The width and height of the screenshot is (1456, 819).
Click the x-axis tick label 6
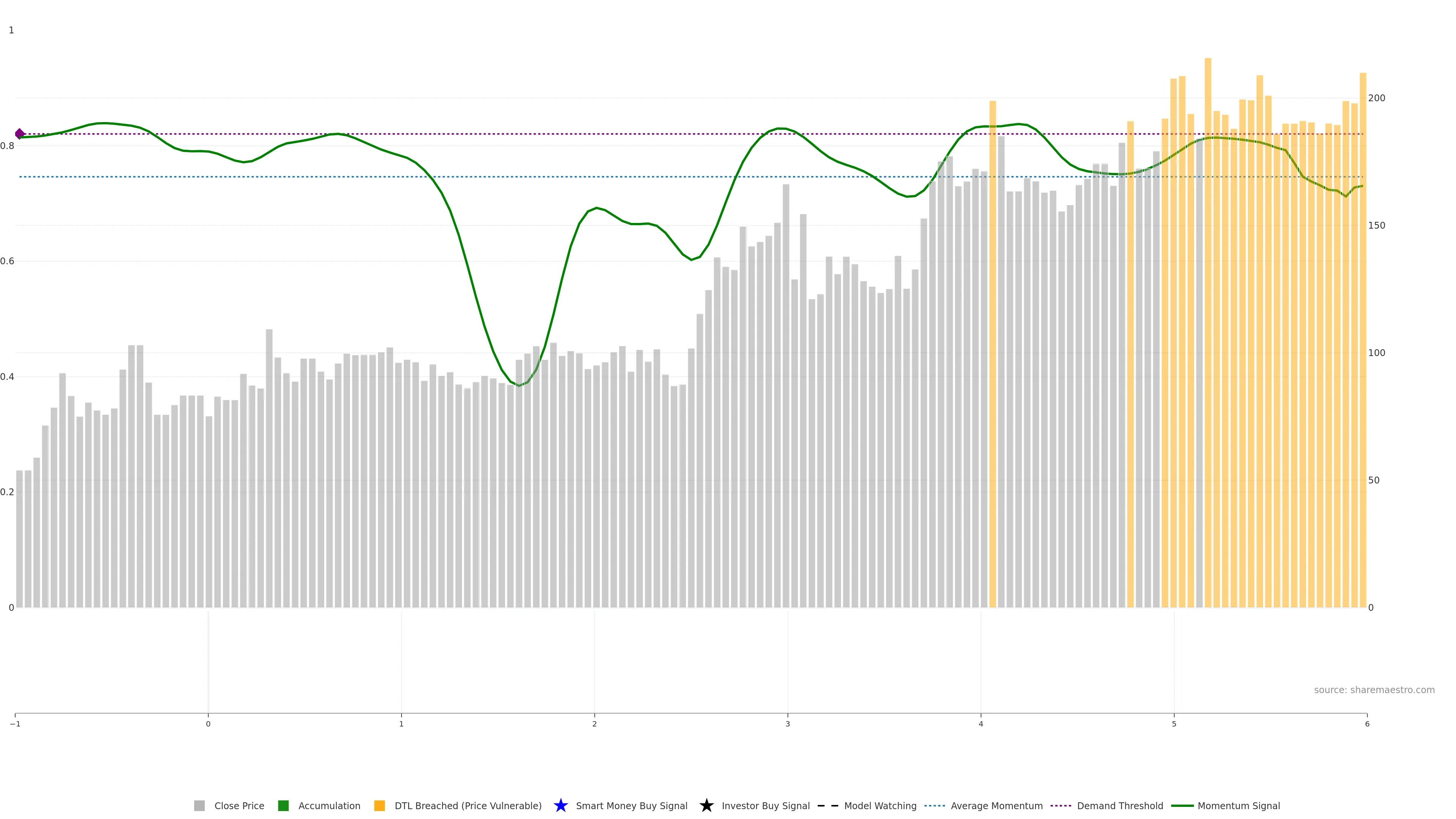[x=1367, y=724]
